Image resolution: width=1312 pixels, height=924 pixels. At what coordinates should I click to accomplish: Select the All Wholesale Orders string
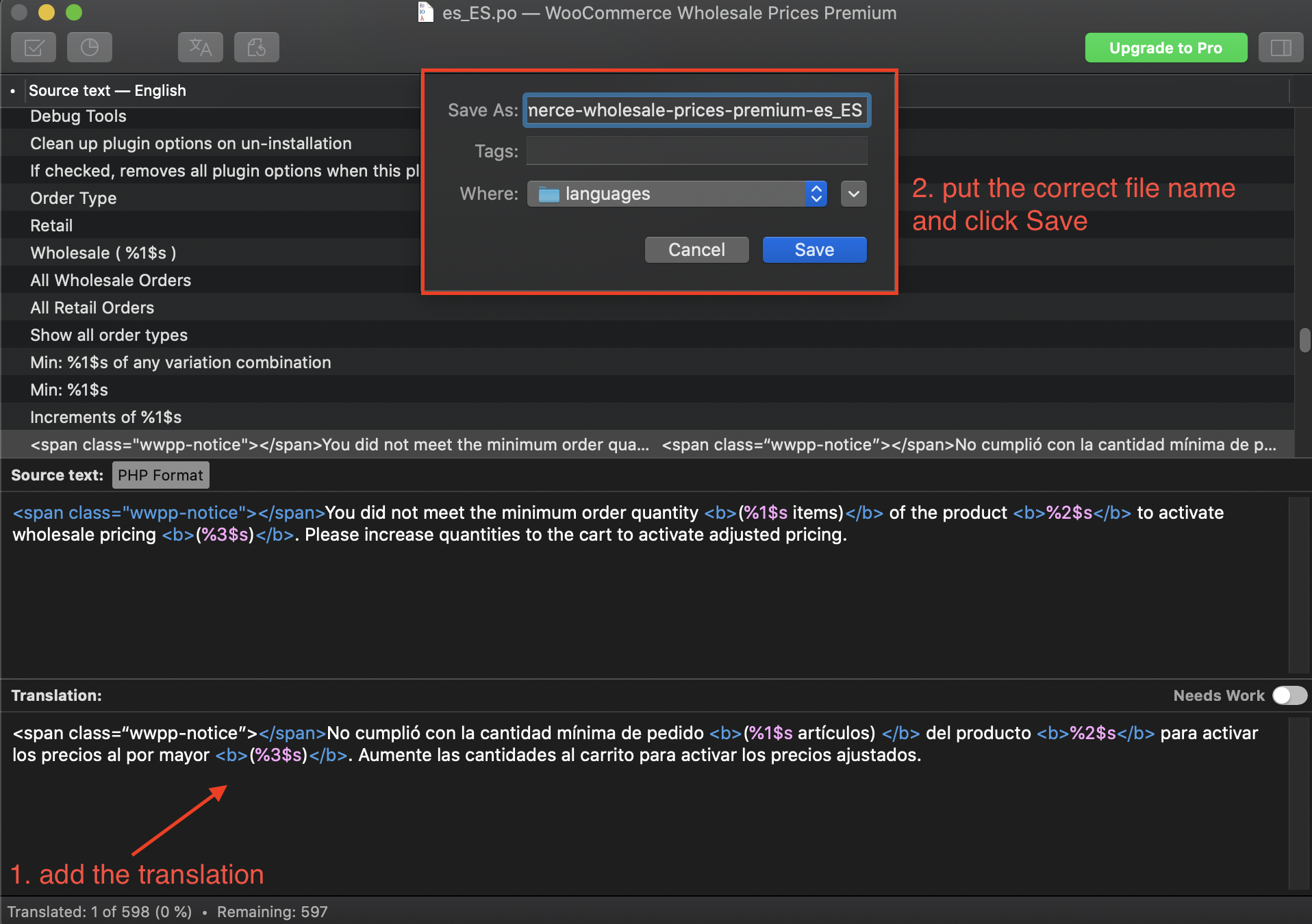[110, 280]
